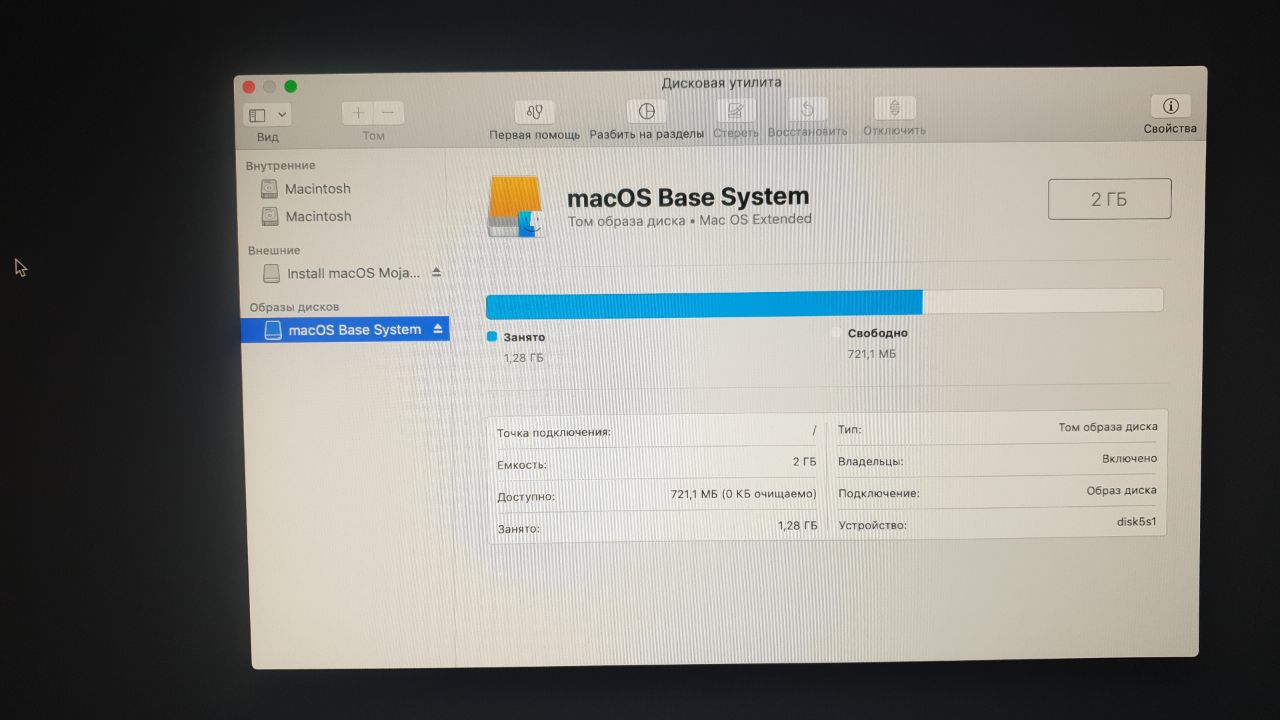1280x720 pixels.
Task: Run First Aid on the volume
Action: coord(535,111)
